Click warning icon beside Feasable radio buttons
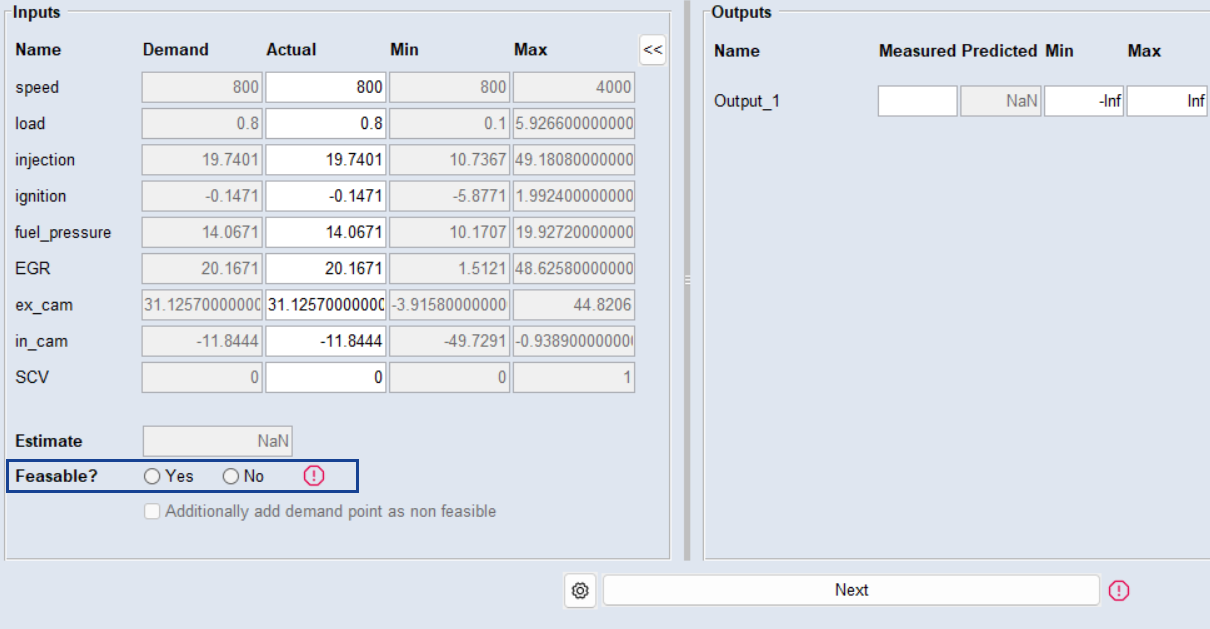Image resolution: width=1210 pixels, height=629 pixels. click(314, 476)
